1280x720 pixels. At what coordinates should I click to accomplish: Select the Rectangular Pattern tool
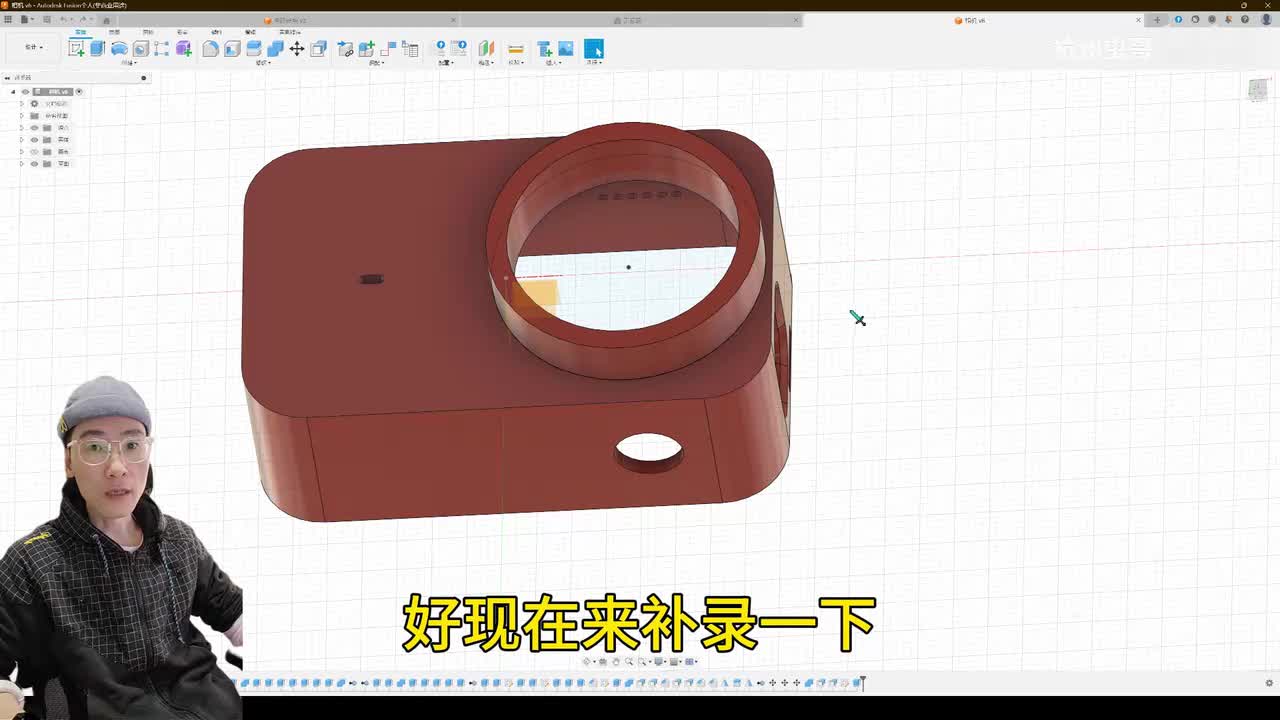(161, 48)
